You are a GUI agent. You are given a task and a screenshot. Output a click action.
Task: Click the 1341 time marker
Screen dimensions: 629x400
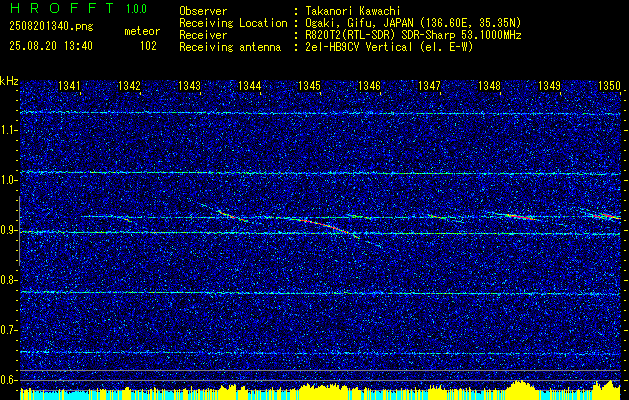[x=69, y=86]
